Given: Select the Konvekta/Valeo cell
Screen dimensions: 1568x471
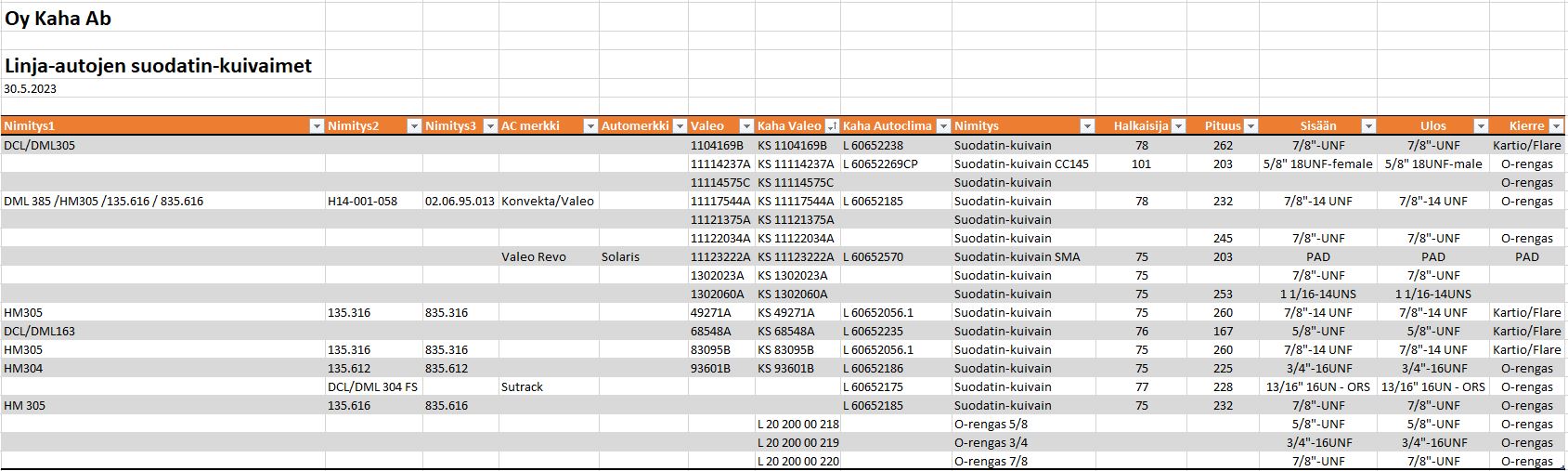Looking at the screenshot, I should (x=549, y=202).
